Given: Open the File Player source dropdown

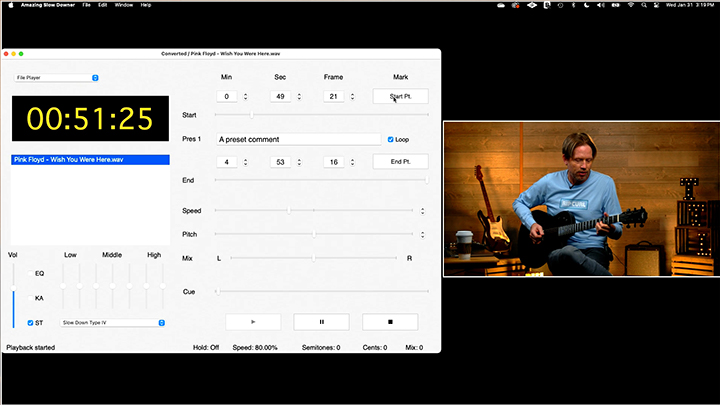Looking at the screenshot, I should [56, 78].
